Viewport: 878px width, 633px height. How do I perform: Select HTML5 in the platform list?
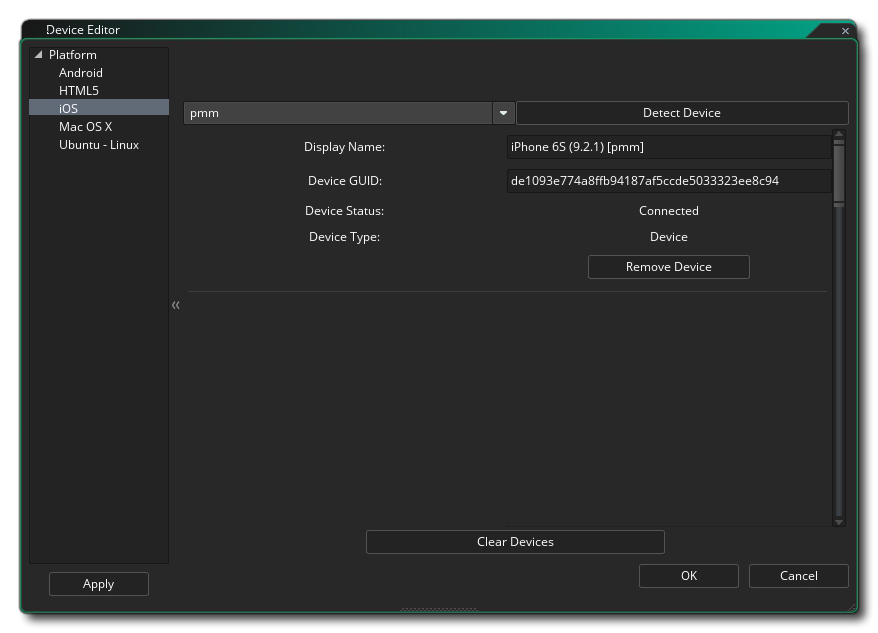pos(78,91)
